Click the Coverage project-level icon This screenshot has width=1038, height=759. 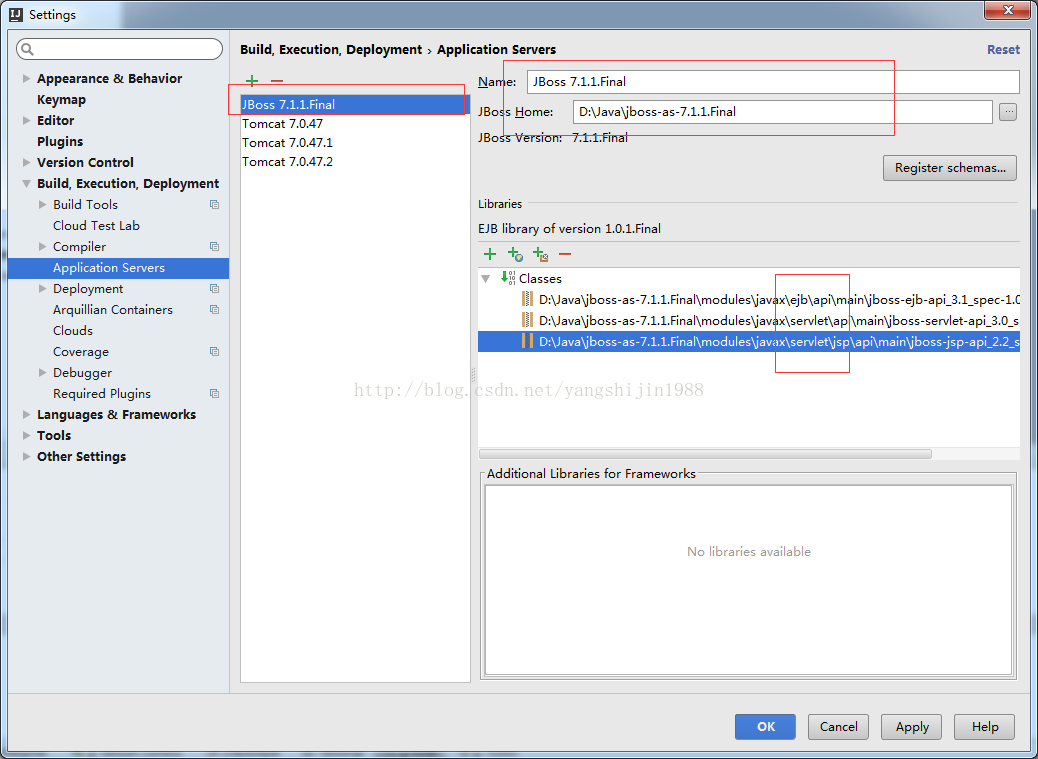coord(214,351)
